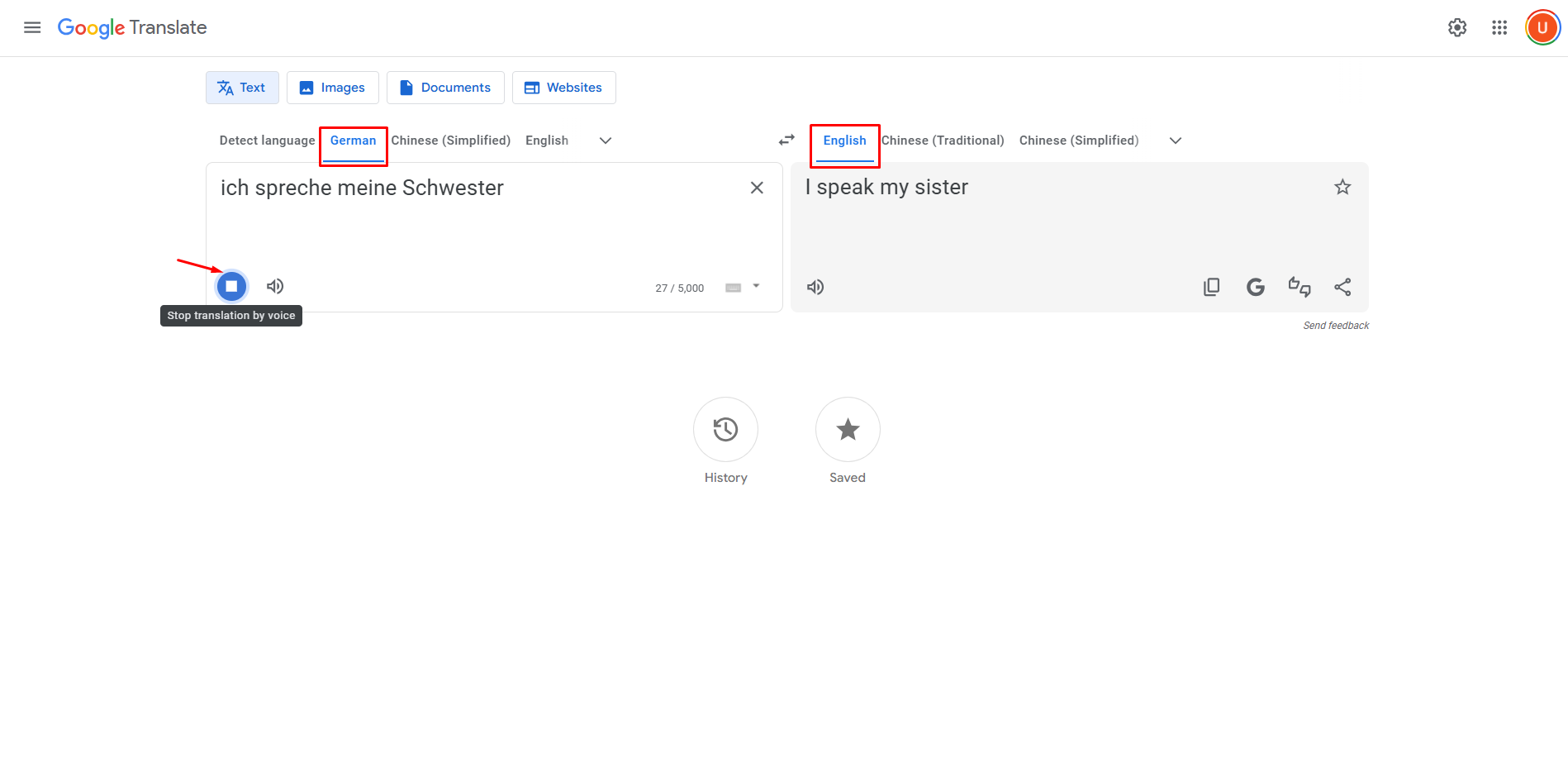Expand more source languages list
This screenshot has height=777, width=1568.
pos(606,141)
